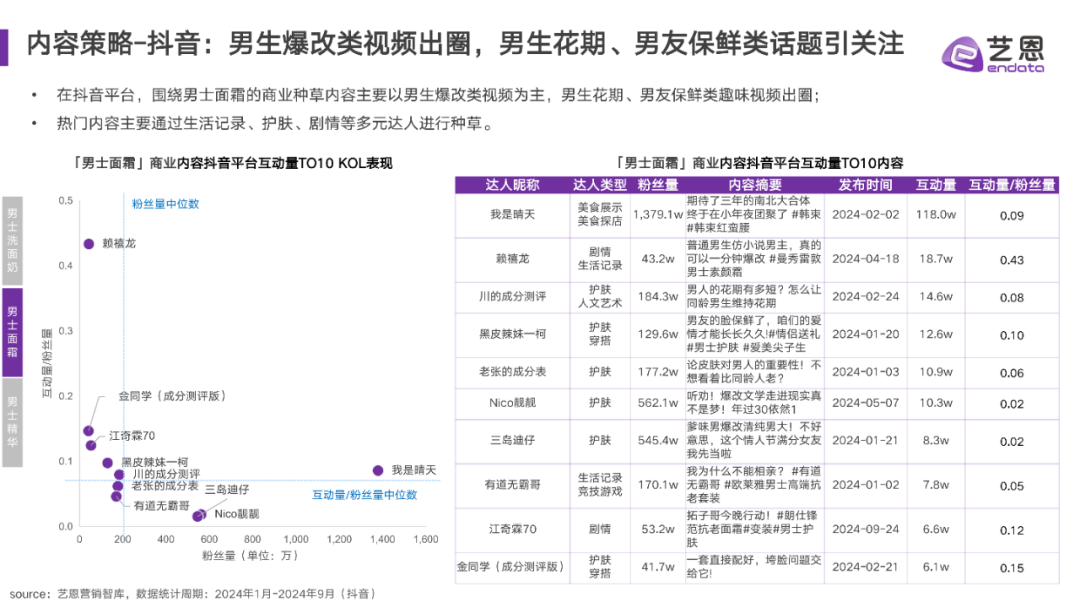Viewport: 1080px width, 608px height.
Task: Click the 黑皮辣妹一柯 name cell in table
Action: [x=512, y=334]
